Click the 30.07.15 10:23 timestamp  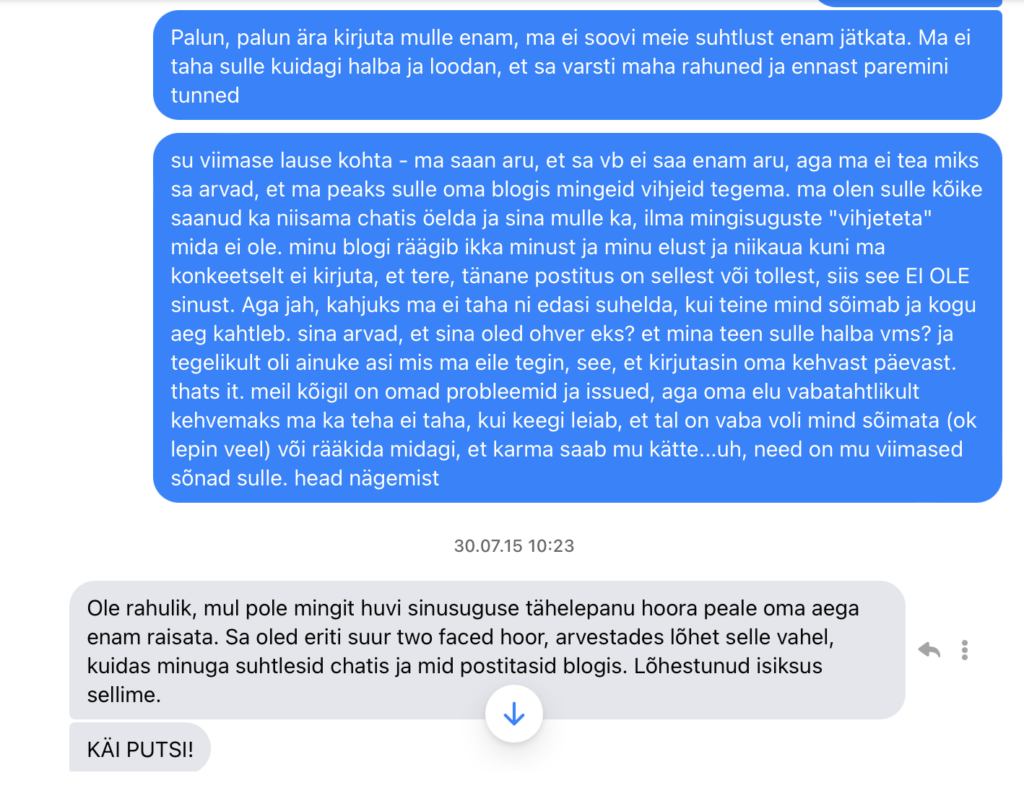(x=514, y=546)
